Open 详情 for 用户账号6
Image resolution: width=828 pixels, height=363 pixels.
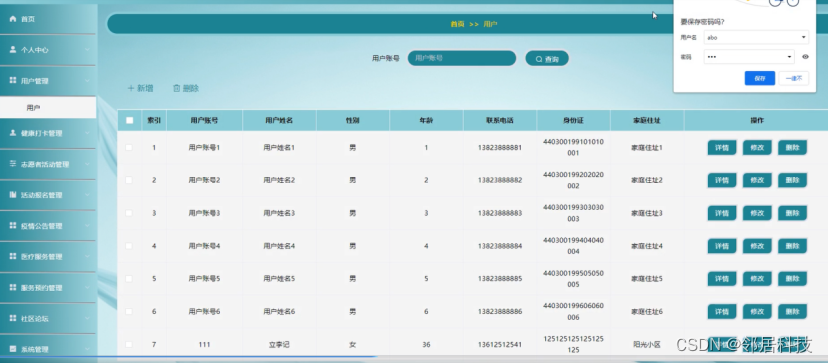pyautogui.click(x=722, y=312)
